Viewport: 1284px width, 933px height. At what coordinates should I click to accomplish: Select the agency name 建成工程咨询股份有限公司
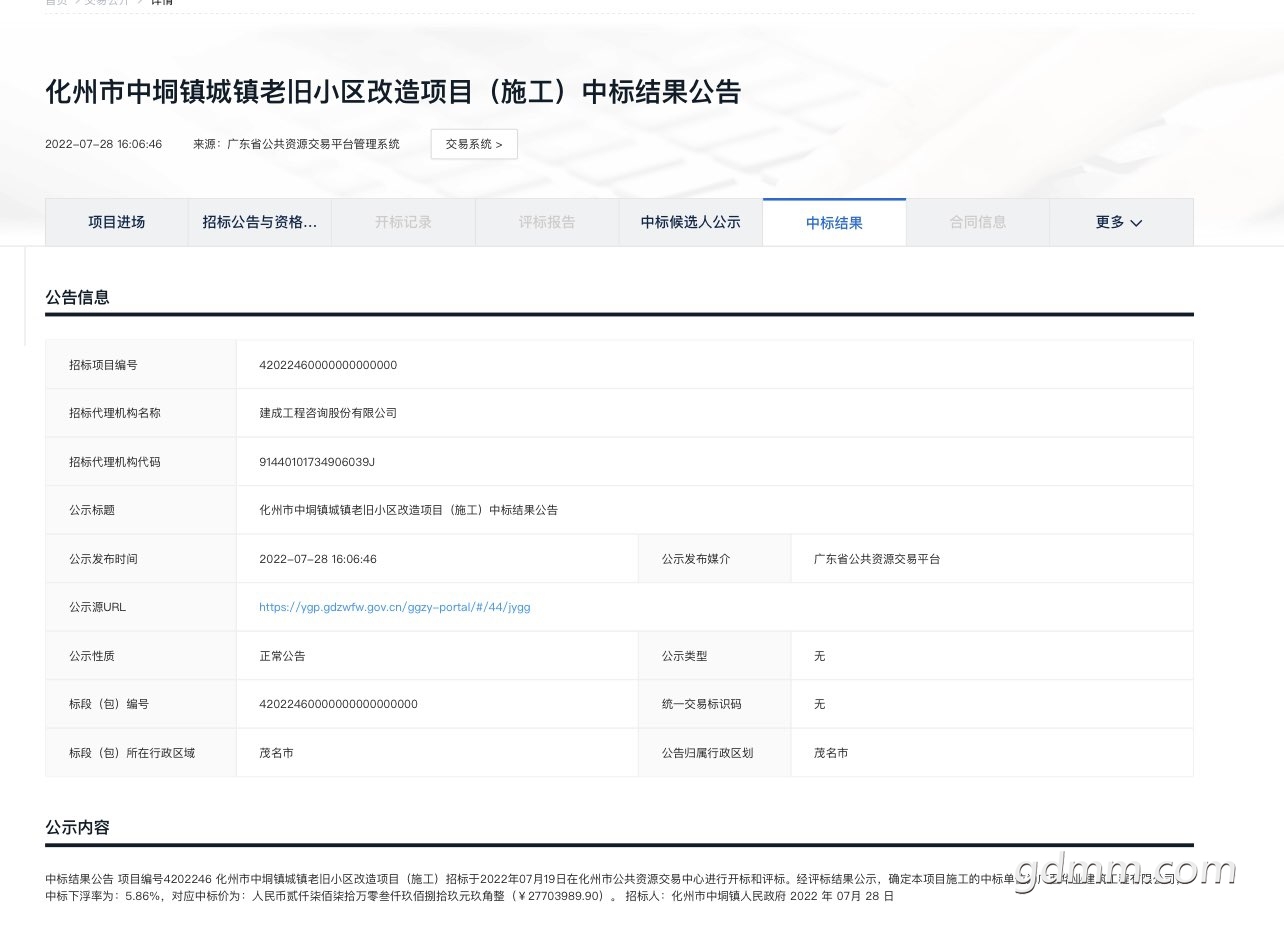coord(328,413)
